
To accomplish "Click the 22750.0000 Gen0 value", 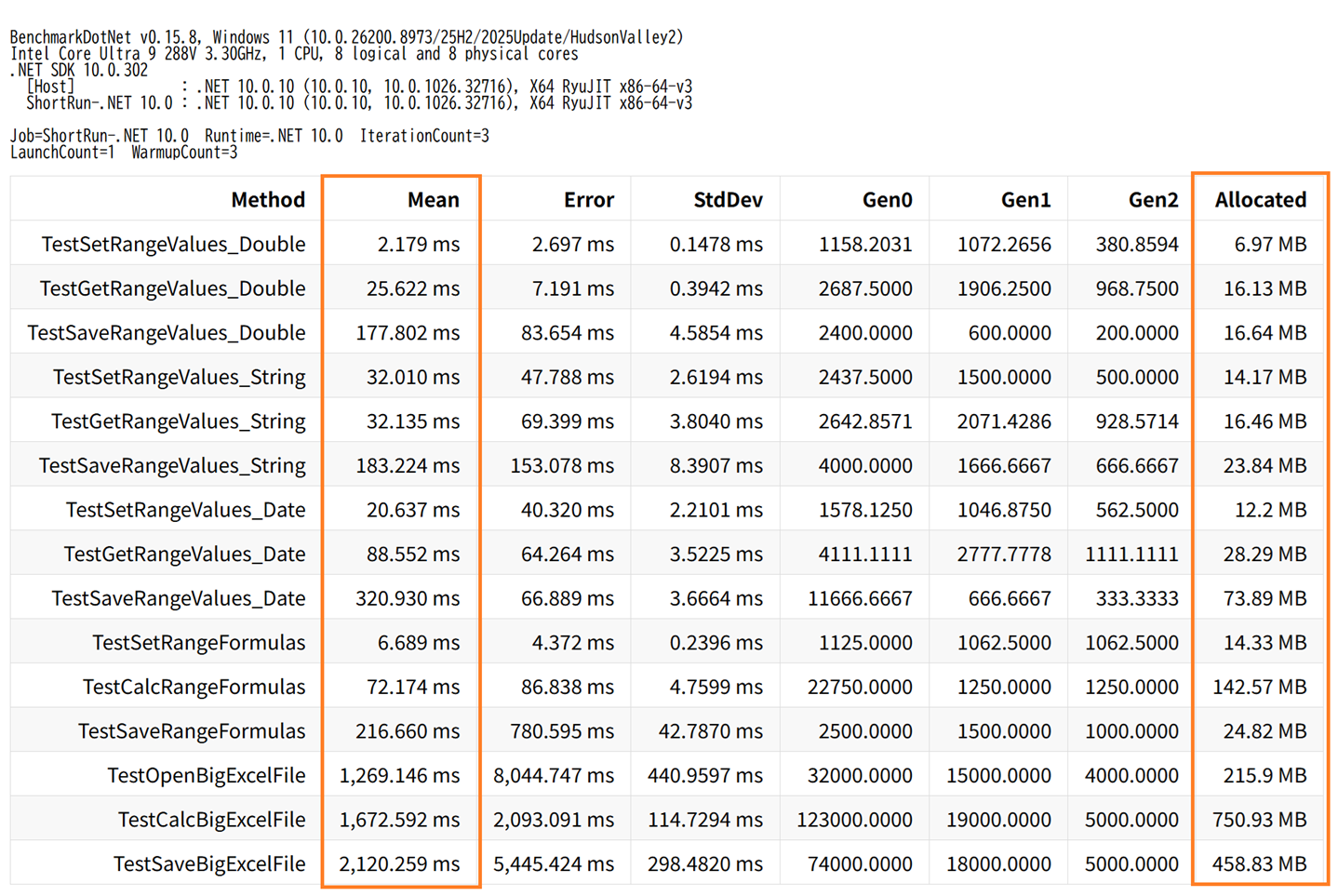I will (860, 687).
